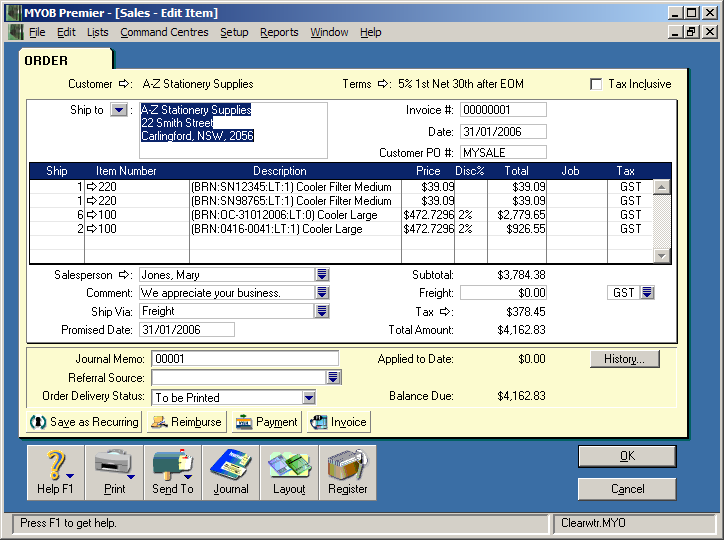Click Disc% 2% on 0416-0041 row
Viewport: 724px width, 540px height.
click(471, 229)
